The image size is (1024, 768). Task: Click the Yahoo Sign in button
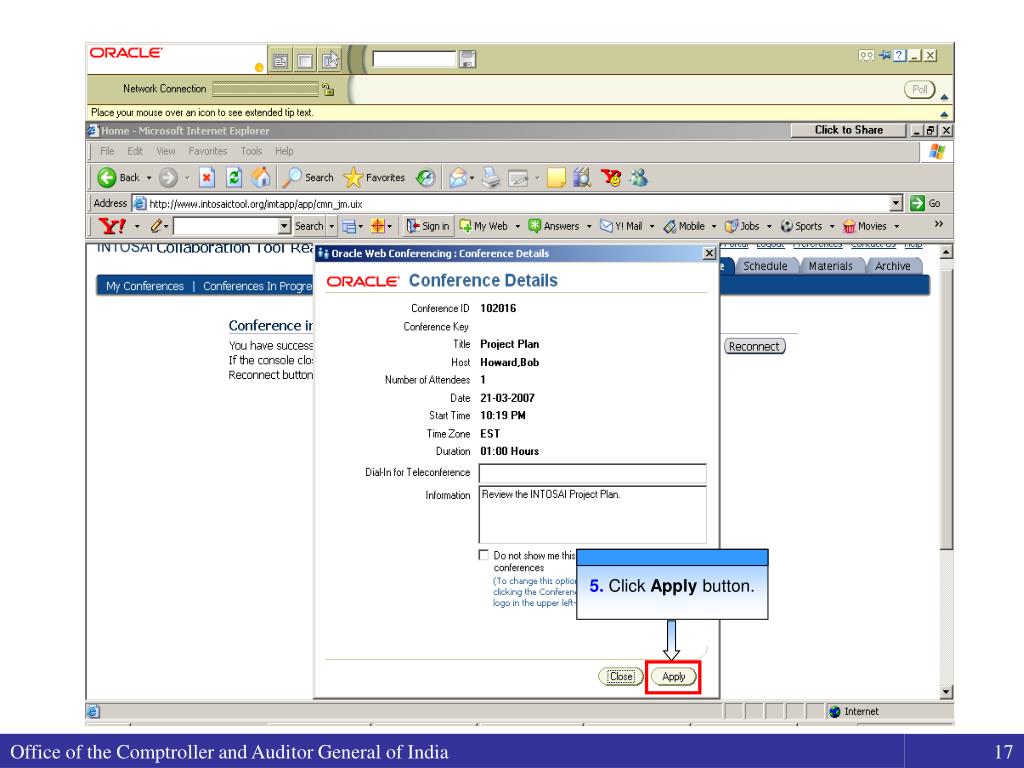tap(428, 226)
